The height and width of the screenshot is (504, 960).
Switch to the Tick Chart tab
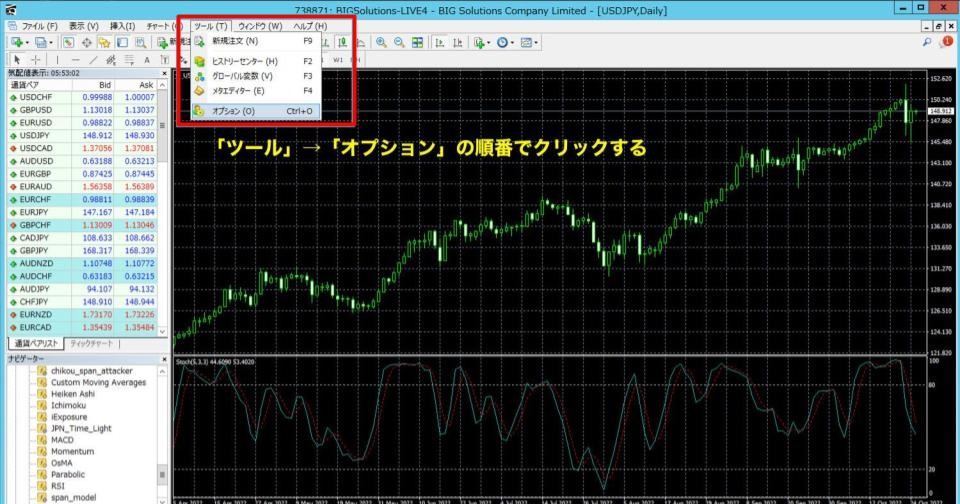click(x=91, y=344)
